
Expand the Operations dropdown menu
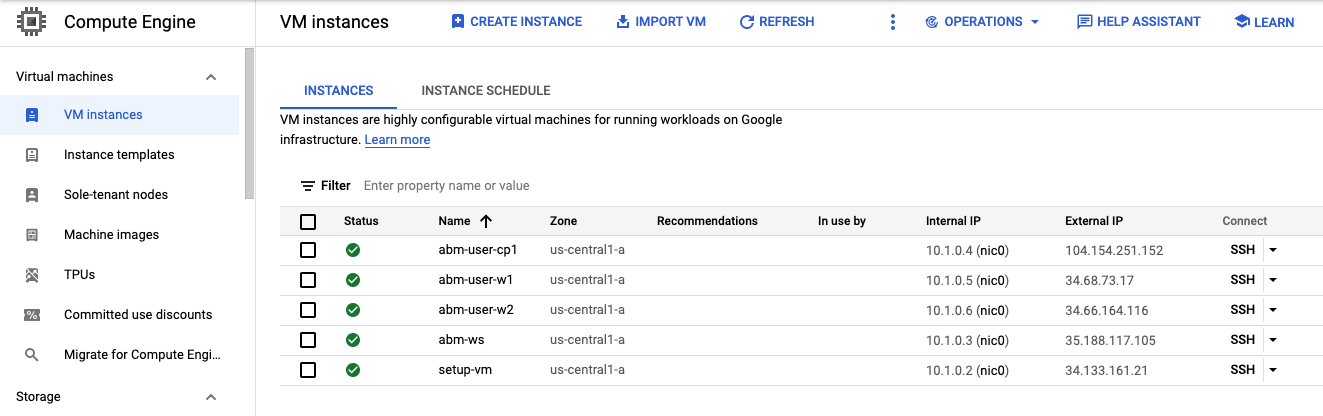tap(982, 22)
